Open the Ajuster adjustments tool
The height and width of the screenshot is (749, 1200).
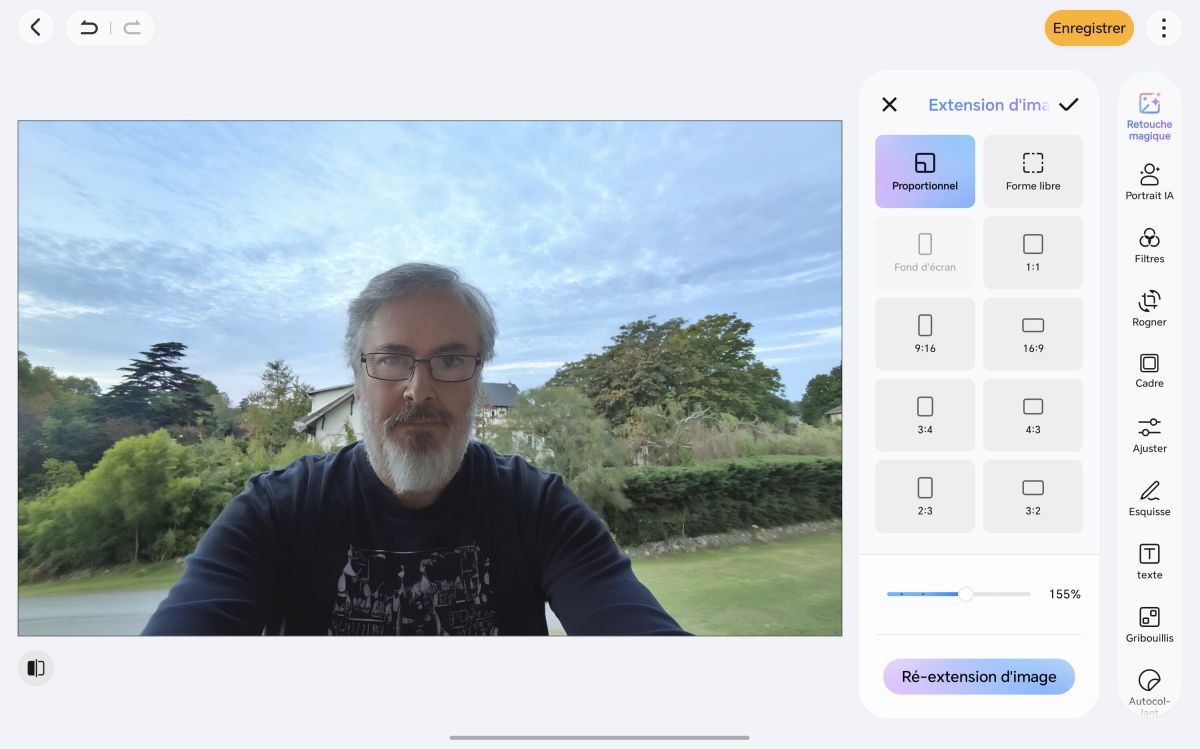click(x=1149, y=435)
